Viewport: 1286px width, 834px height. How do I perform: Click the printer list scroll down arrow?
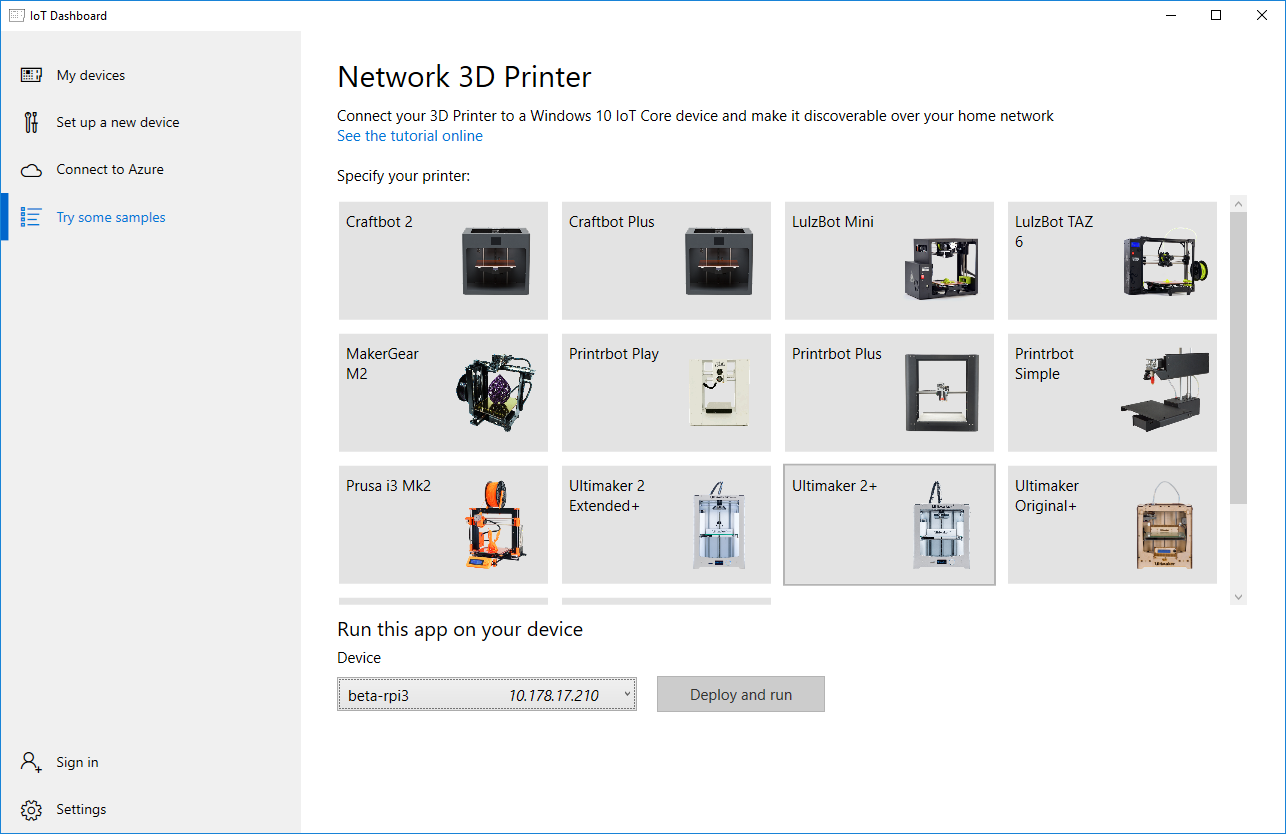pos(1239,597)
